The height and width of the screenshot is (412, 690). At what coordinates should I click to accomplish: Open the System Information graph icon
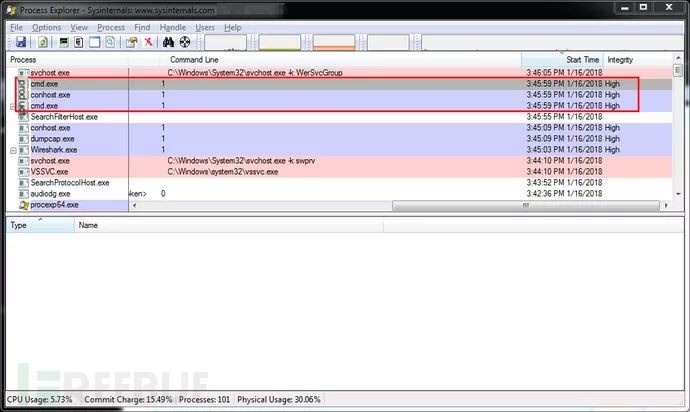point(64,42)
